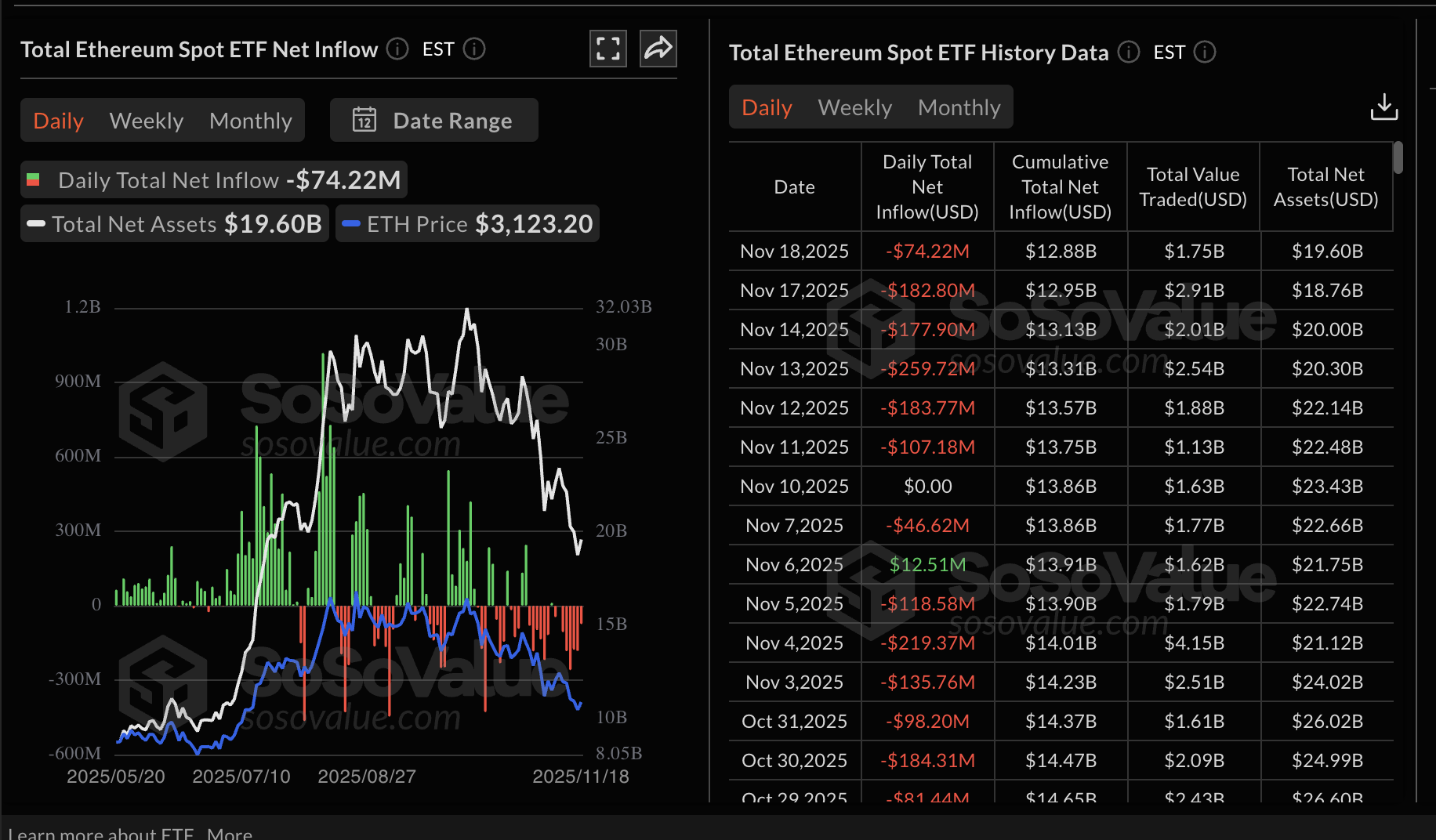Open the calendar icon in Date Range
Image resolution: width=1436 pixels, height=840 pixels.
tap(364, 120)
